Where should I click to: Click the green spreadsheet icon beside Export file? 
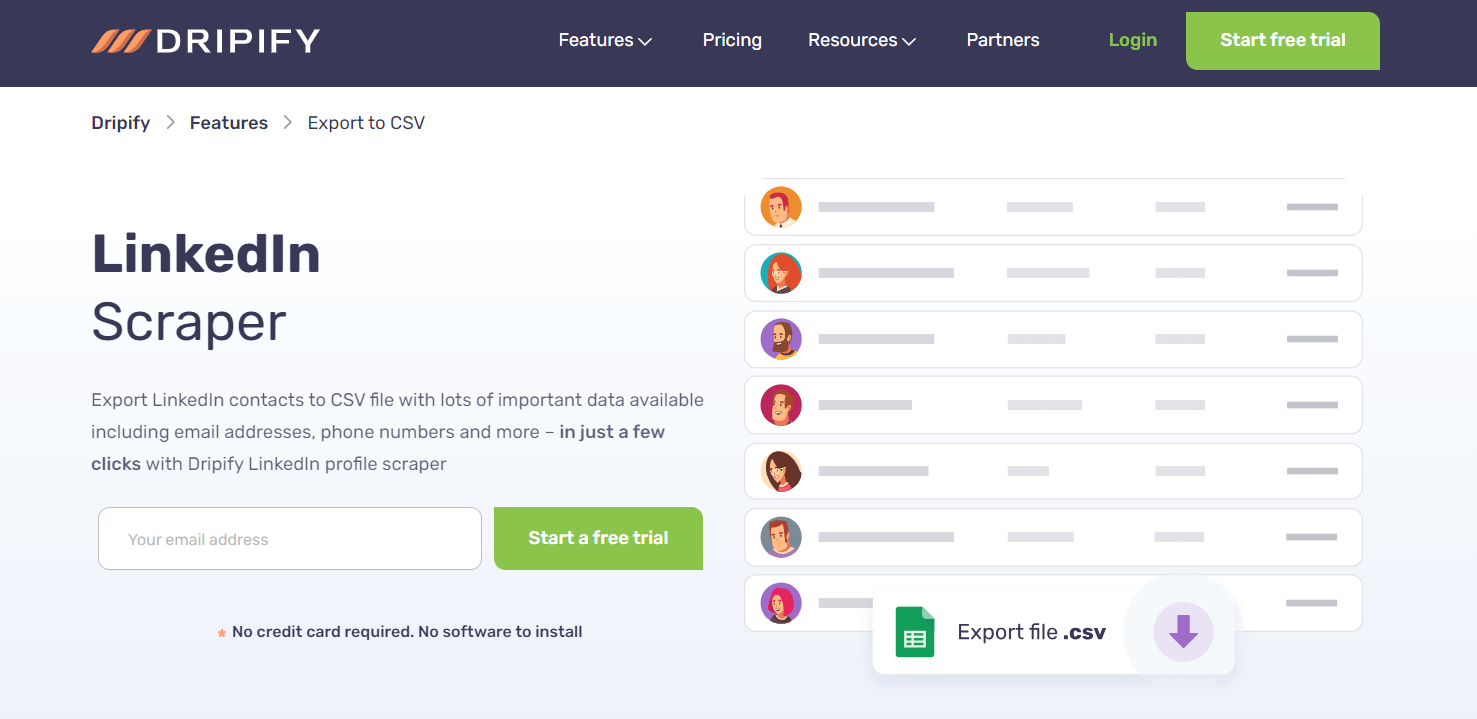coord(914,632)
